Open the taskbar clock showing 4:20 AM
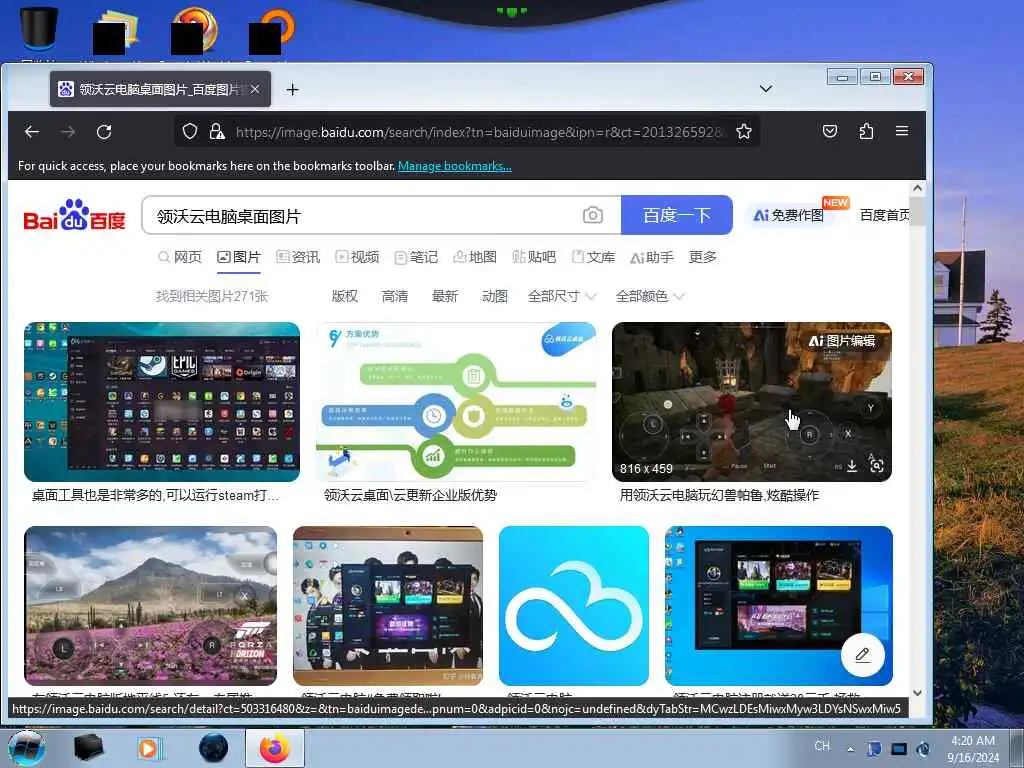The image size is (1024, 768). [973, 749]
